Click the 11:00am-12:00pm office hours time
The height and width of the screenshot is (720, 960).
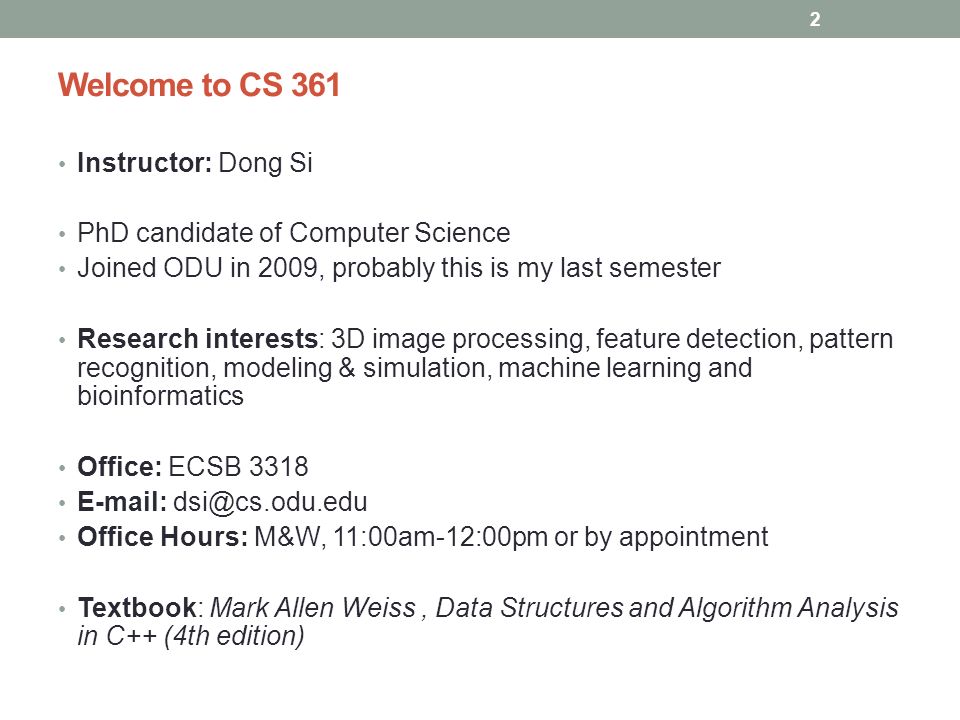[x=440, y=537]
